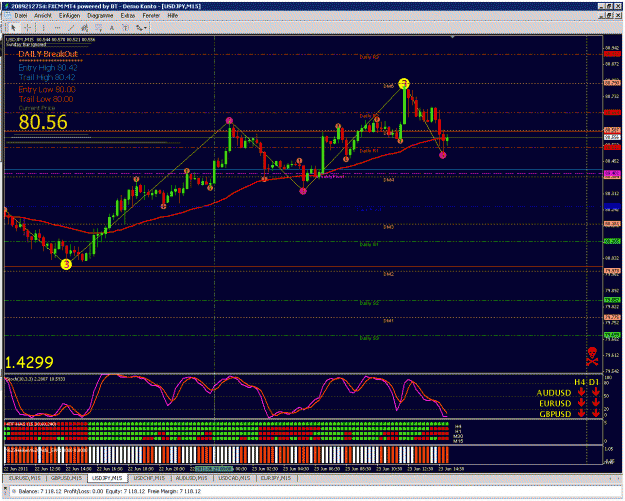This screenshot has height=501, width=625.
Task: Open the Einfügen menu
Action: coord(69,16)
